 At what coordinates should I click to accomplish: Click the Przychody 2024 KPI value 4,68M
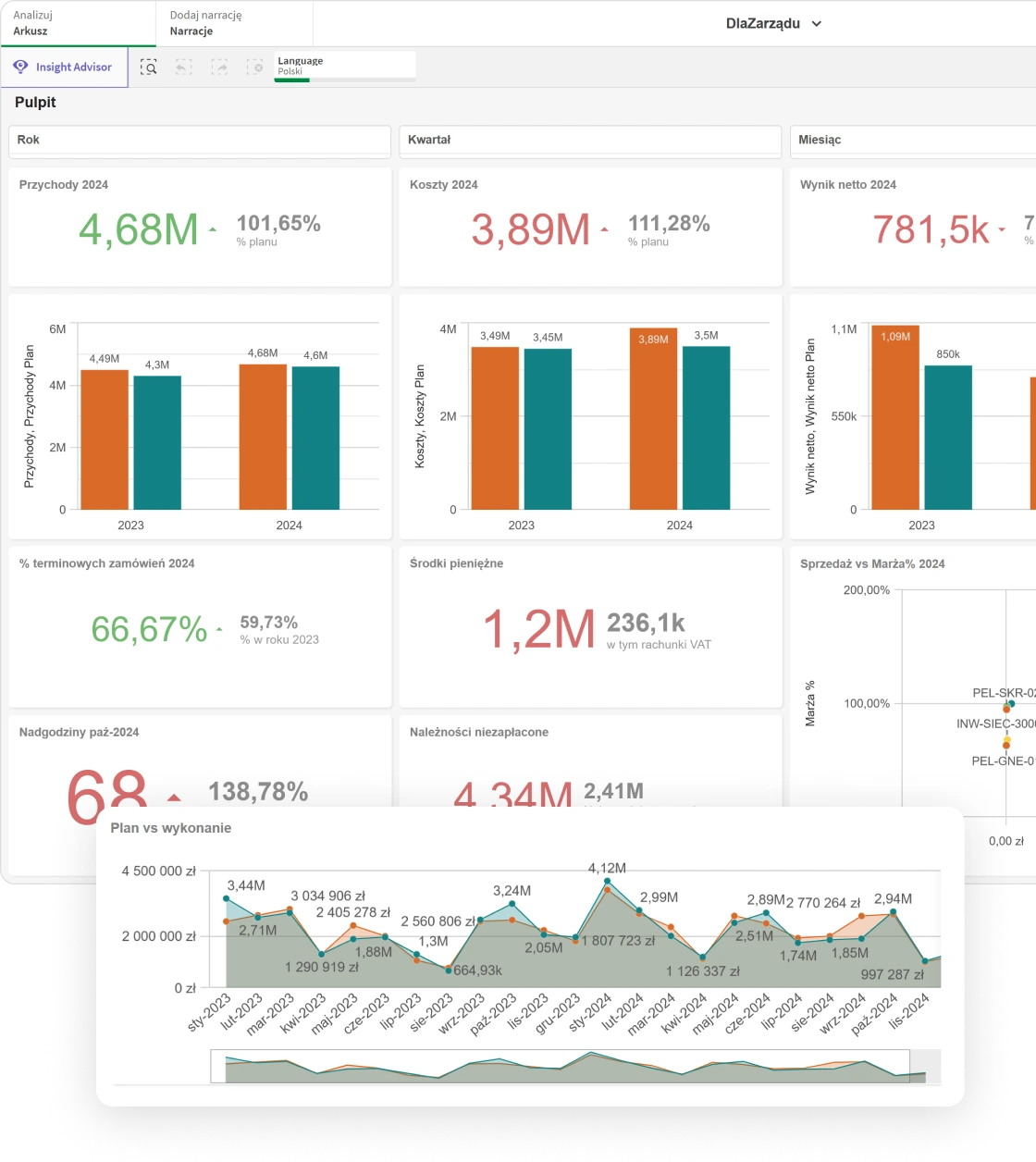[x=139, y=229]
